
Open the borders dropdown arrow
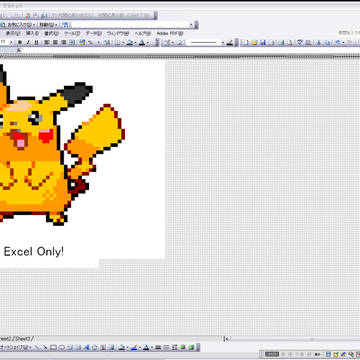(x=123, y=42)
